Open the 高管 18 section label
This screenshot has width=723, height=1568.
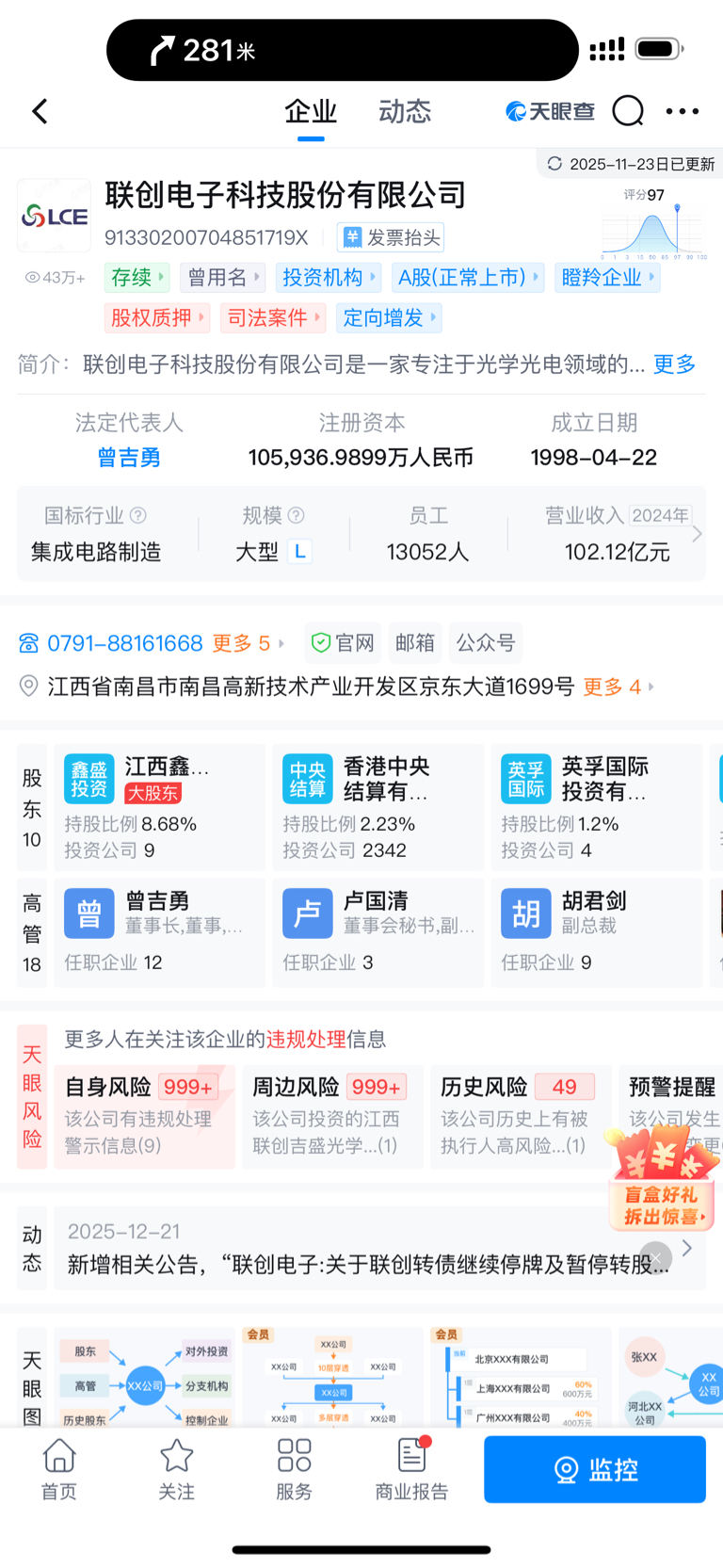tap(32, 933)
